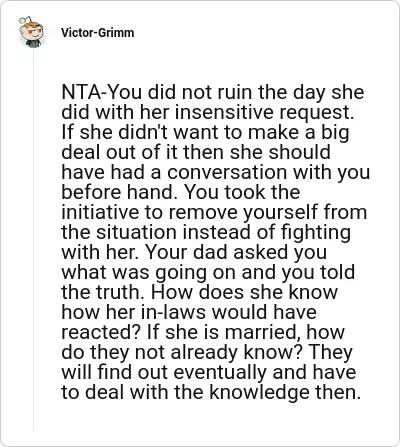The width and height of the screenshot is (400, 447).
Task: Click the line "reacted? If she is married, how"
Action: [203, 333]
